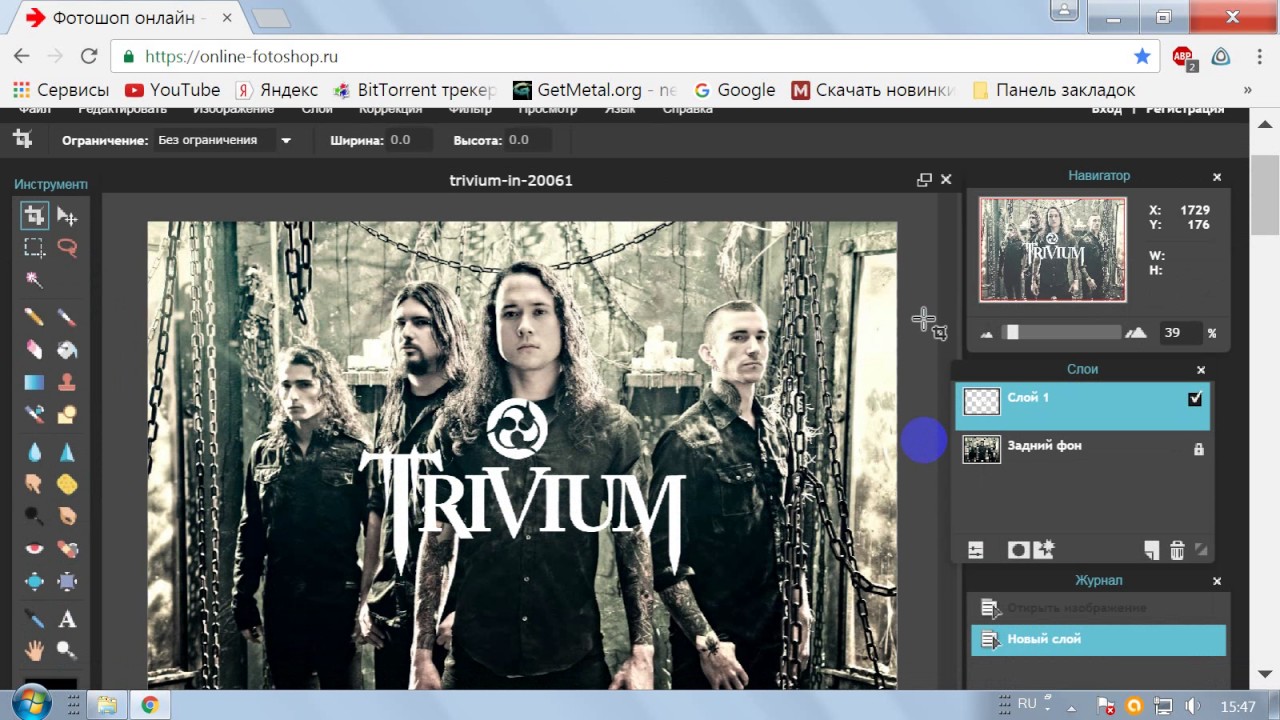The image size is (1280, 720).
Task: Select the Sponge tool
Action: (67, 484)
